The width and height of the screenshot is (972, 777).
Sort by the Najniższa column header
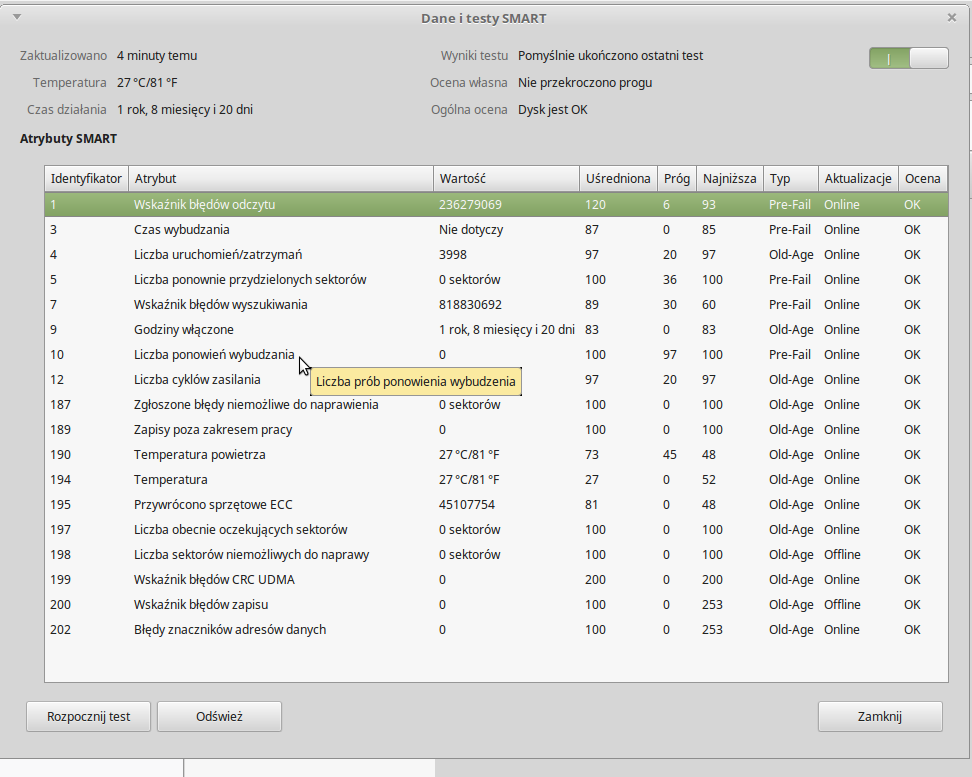point(730,179)
